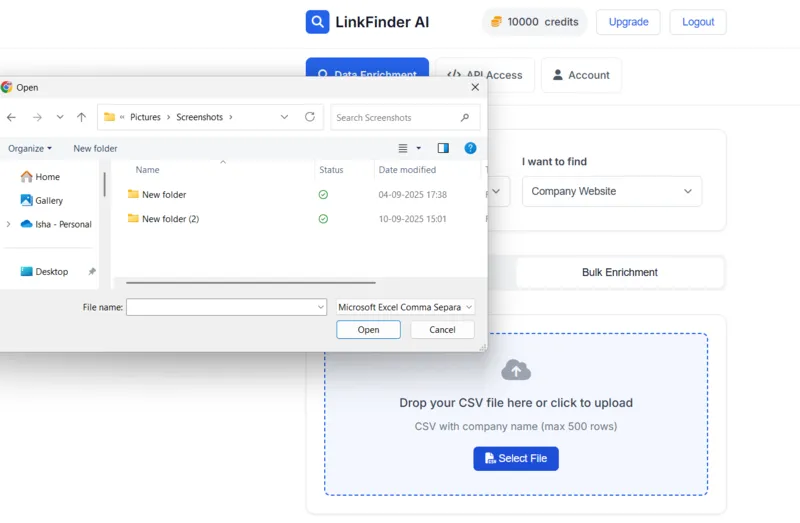Viewport: 800px width, 523px height.
Task: Toggle the preview pane icon
Action: [443, 148]
